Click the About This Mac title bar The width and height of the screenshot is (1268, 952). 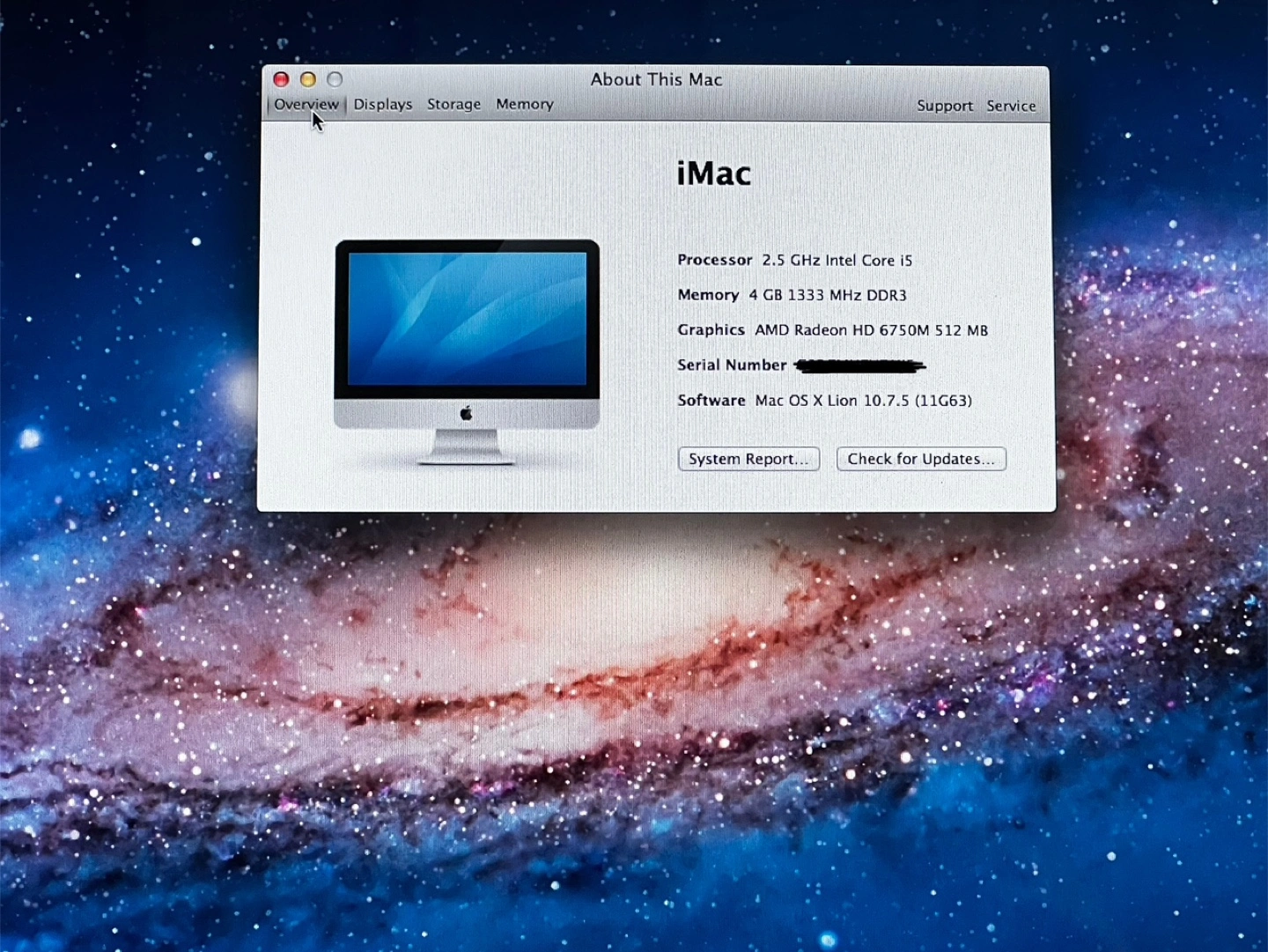tap(656, 79)
